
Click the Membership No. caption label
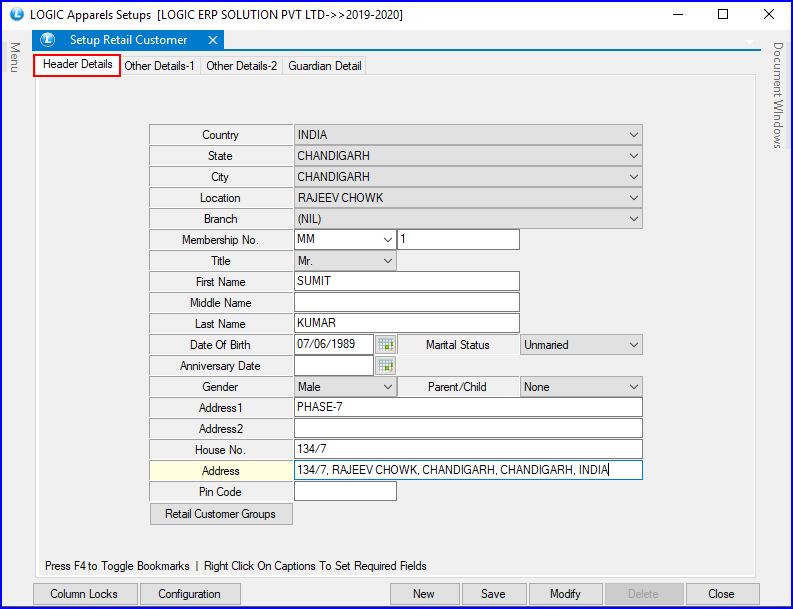click(221, 240)
